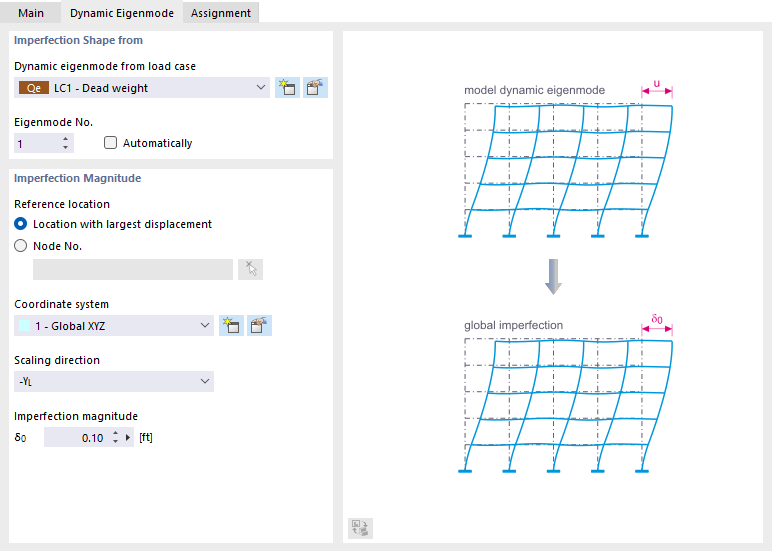772x551 pixels.
Task: Click new coordinate system icon
Action: click(231, 325)
